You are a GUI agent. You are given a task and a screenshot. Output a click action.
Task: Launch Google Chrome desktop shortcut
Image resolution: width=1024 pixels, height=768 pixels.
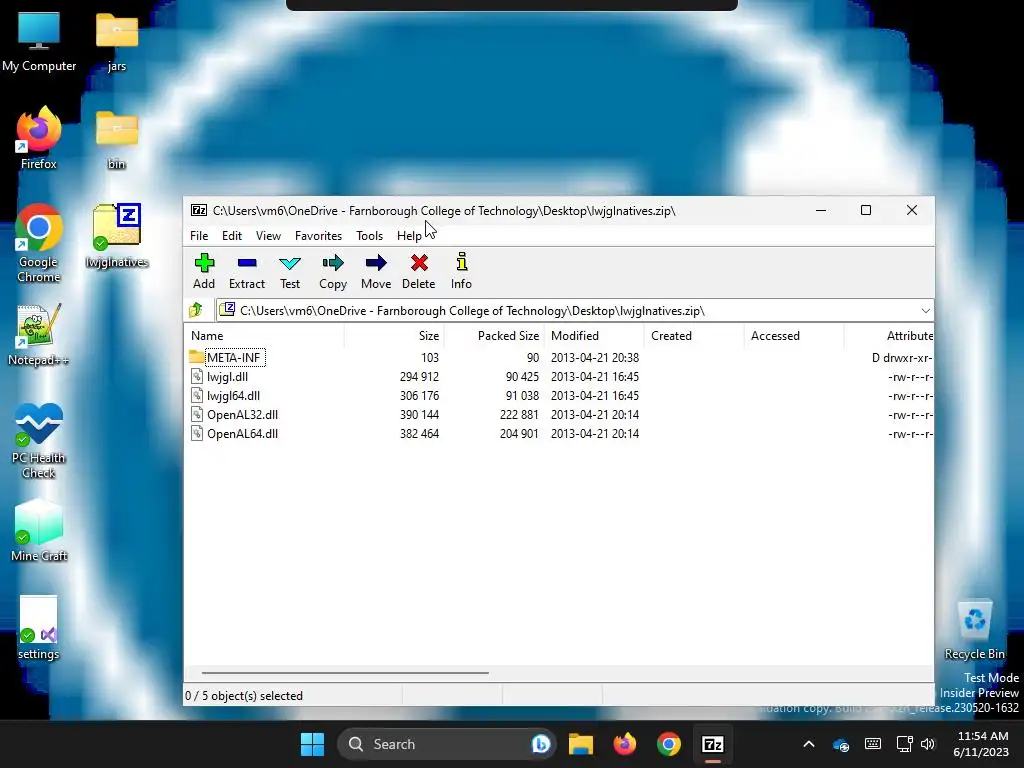point(39,244)
